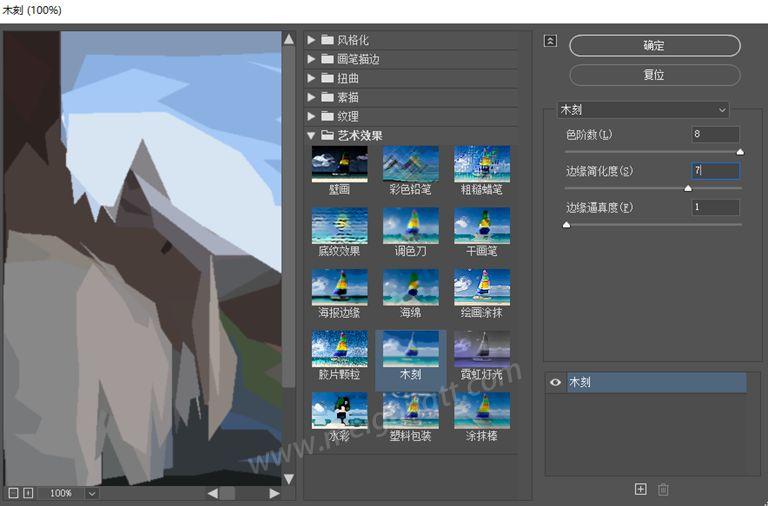Select the 木刻 effect layer row
Image resolution: width=768 pixels, height=506 pixels.
(656, 382)
